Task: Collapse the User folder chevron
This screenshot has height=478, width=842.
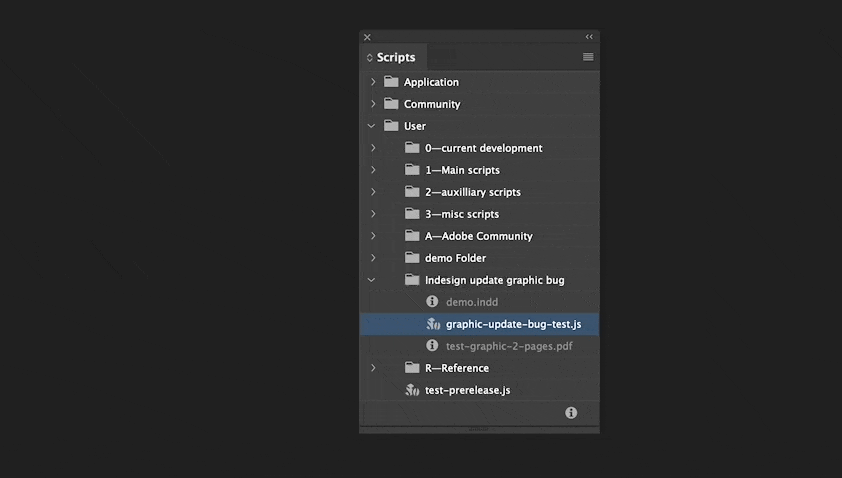Action: pos(372,126)
